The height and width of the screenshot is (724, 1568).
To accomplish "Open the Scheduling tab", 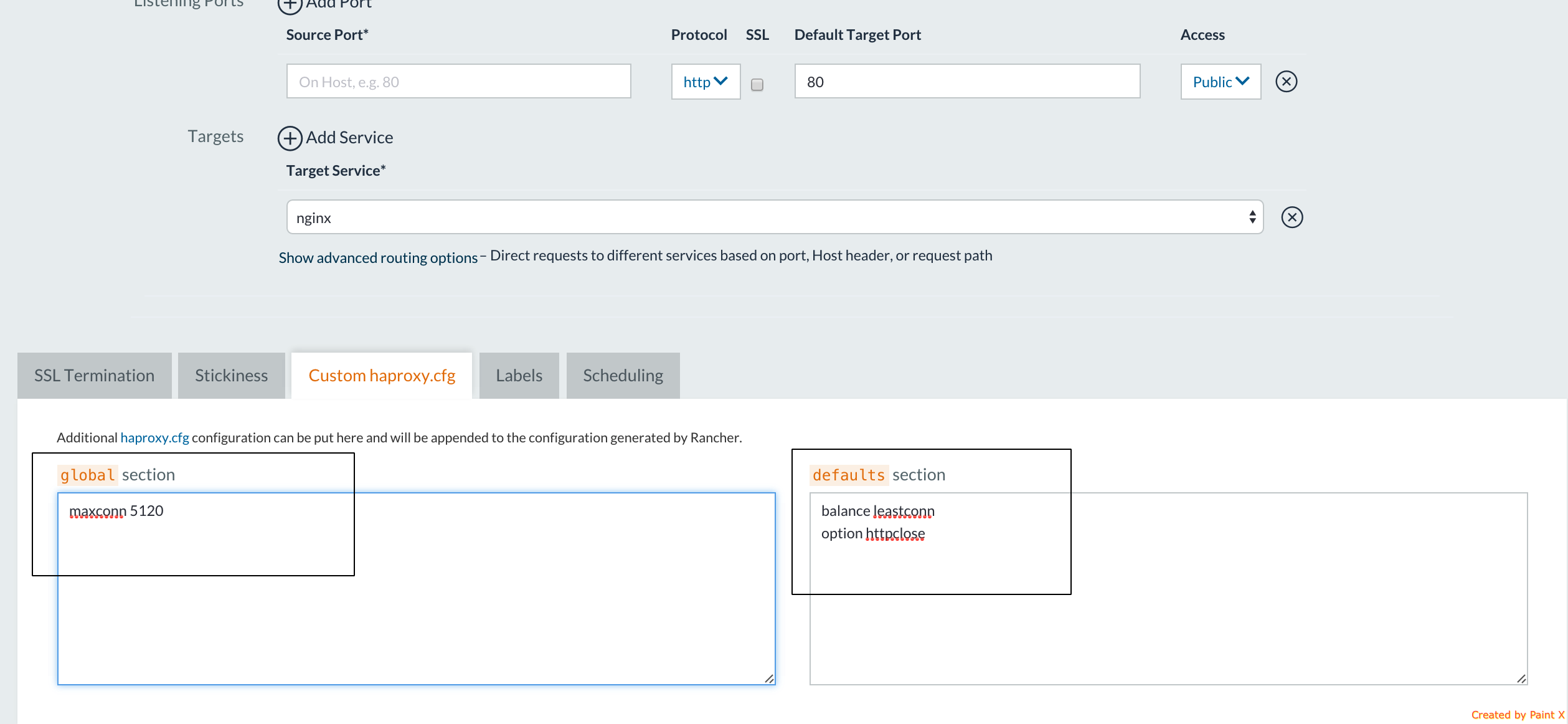I will pos(623,376).
